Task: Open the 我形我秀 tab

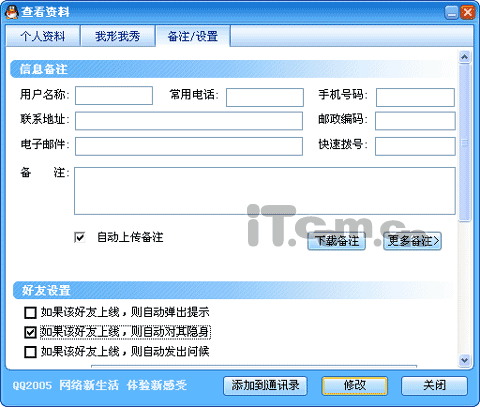Action: coord(117,36)
